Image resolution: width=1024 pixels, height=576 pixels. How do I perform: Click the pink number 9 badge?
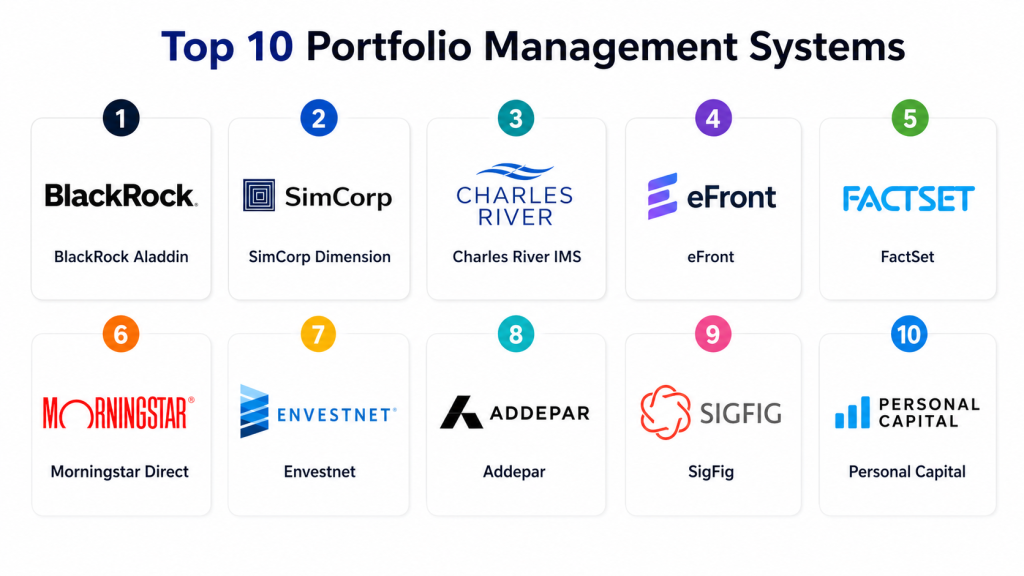tap(713, 334)
